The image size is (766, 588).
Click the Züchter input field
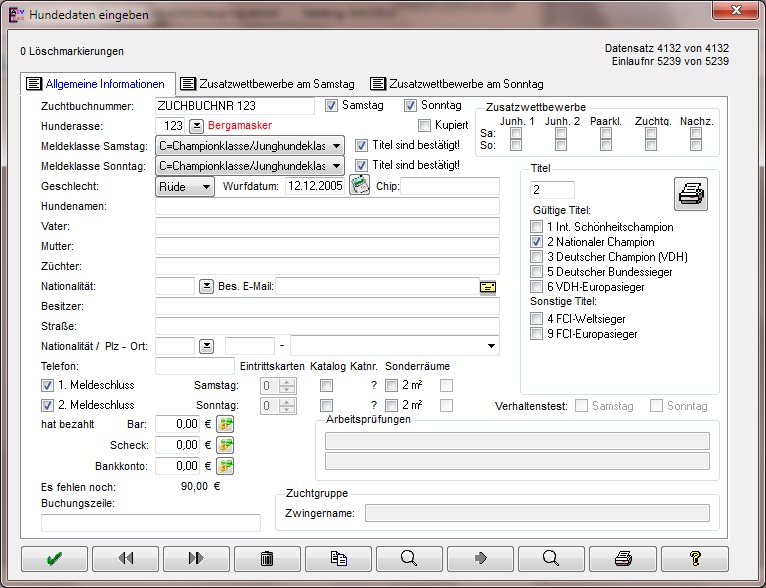327,266
